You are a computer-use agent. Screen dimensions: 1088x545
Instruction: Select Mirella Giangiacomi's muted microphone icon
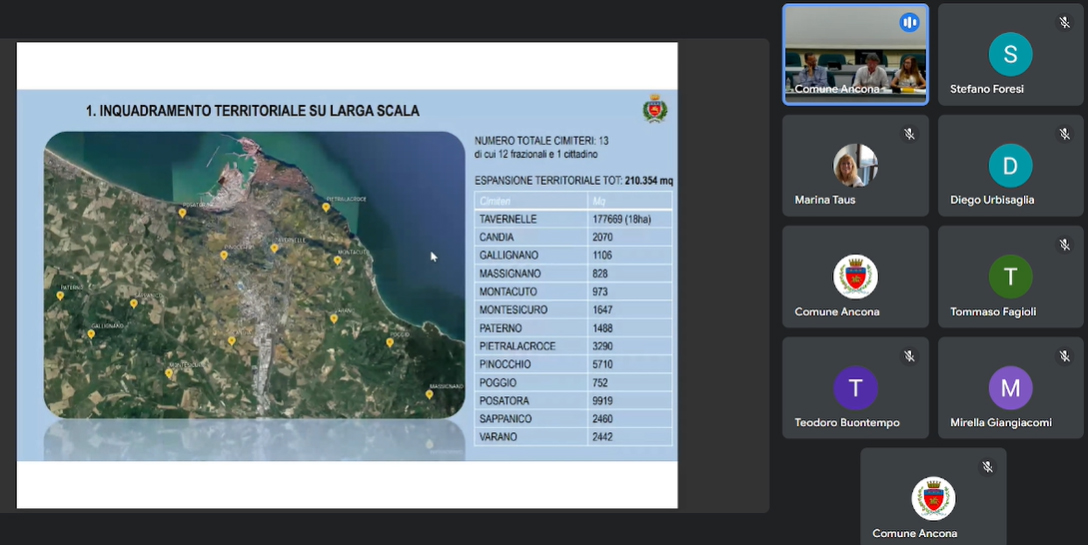click(x=1065, y=356)
